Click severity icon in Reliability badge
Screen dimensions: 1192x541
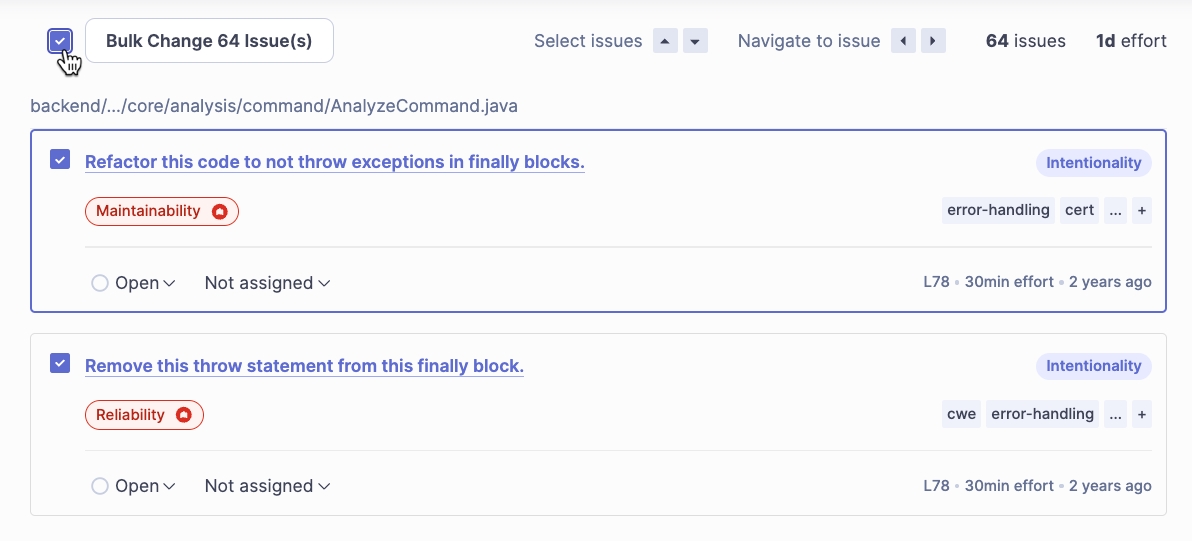(184, 415)
